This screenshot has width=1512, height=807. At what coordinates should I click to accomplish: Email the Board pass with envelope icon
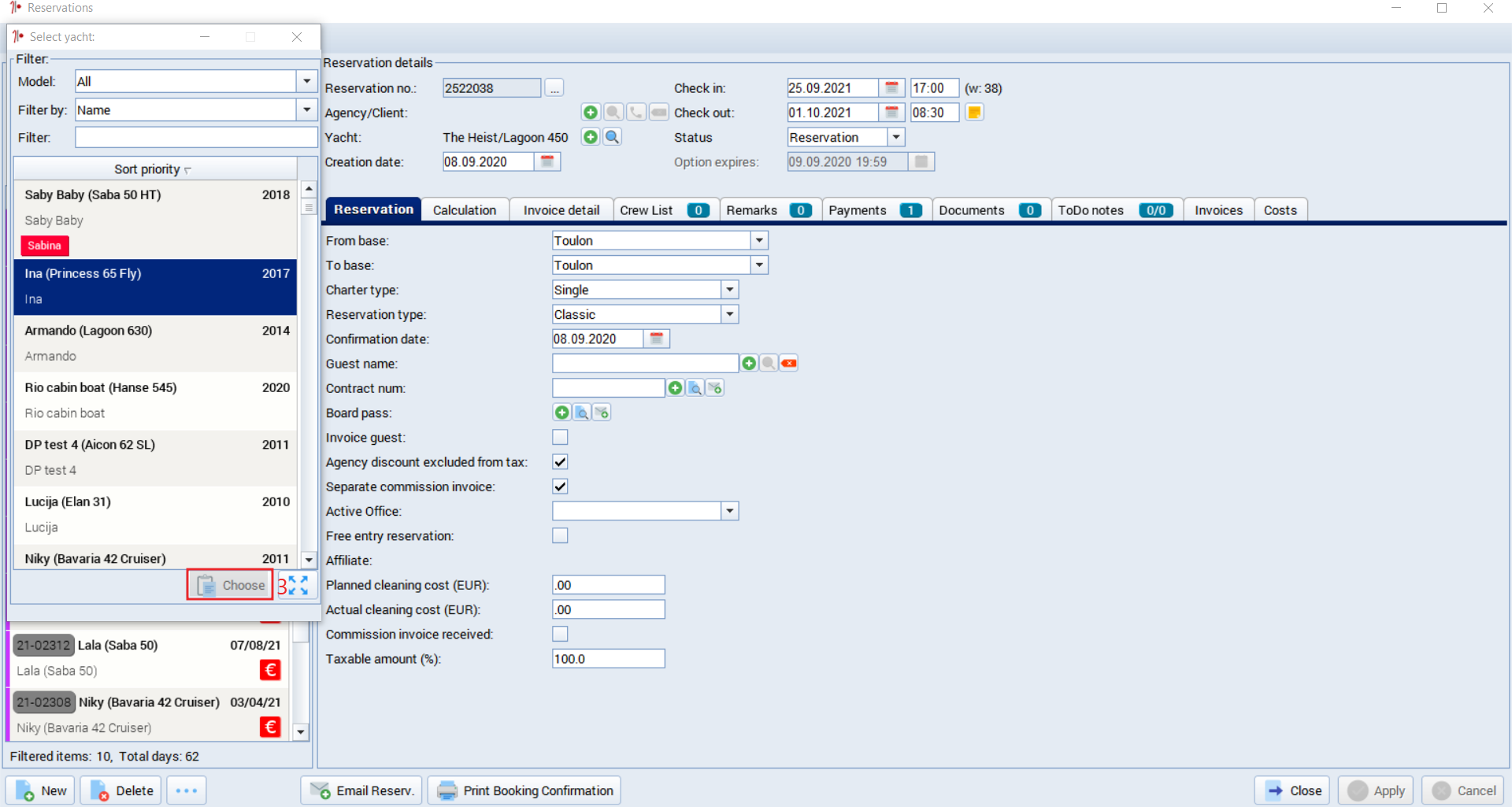click(x=602, y=413)
